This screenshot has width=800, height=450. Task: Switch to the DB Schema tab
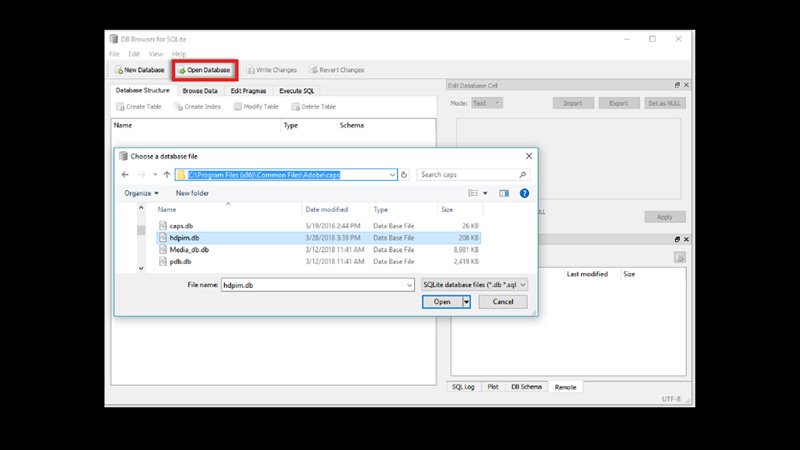(527, 387)
